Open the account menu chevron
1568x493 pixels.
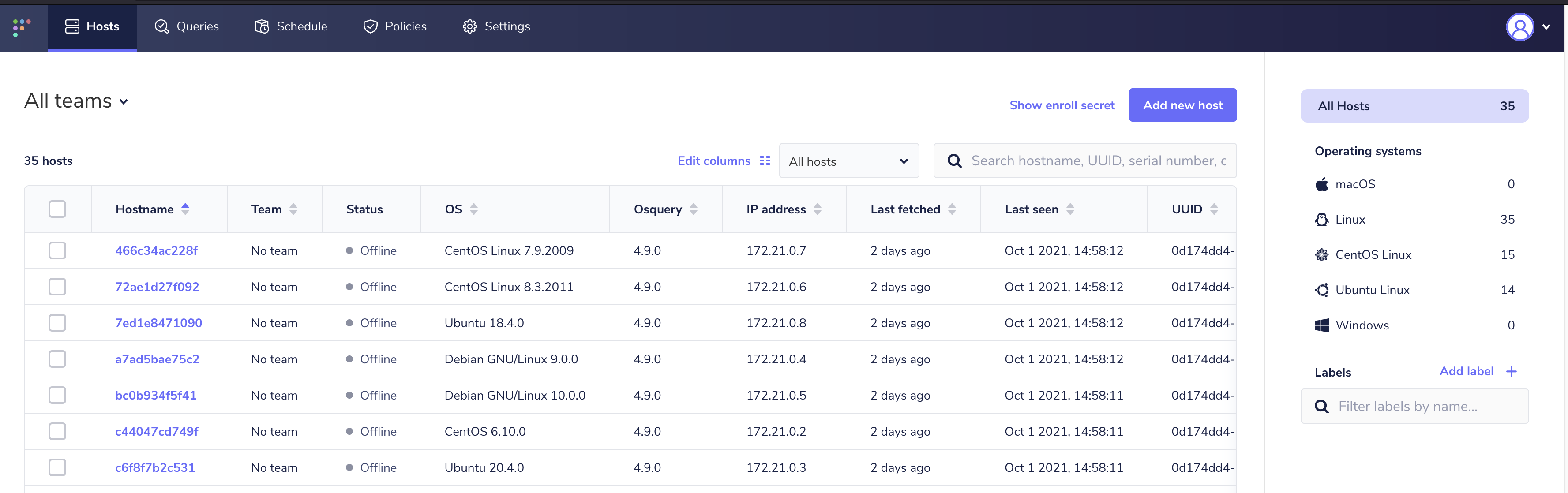click(x=1546, y=27)
